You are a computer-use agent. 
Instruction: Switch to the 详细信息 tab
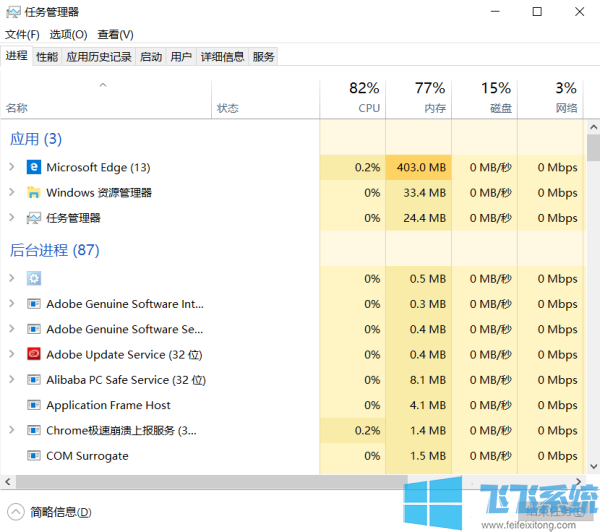point(222,57)
